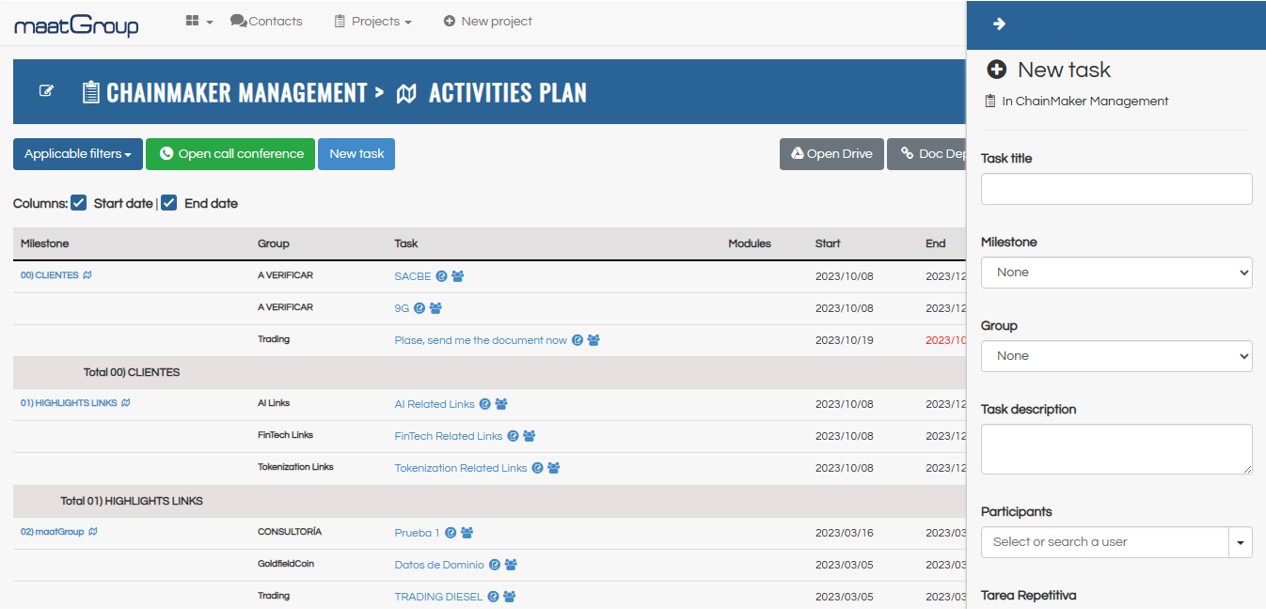The height and width of the screenshot is (609, 1266).
Task: Expand the Applicable filters dropdown
Action: [78, 154]
